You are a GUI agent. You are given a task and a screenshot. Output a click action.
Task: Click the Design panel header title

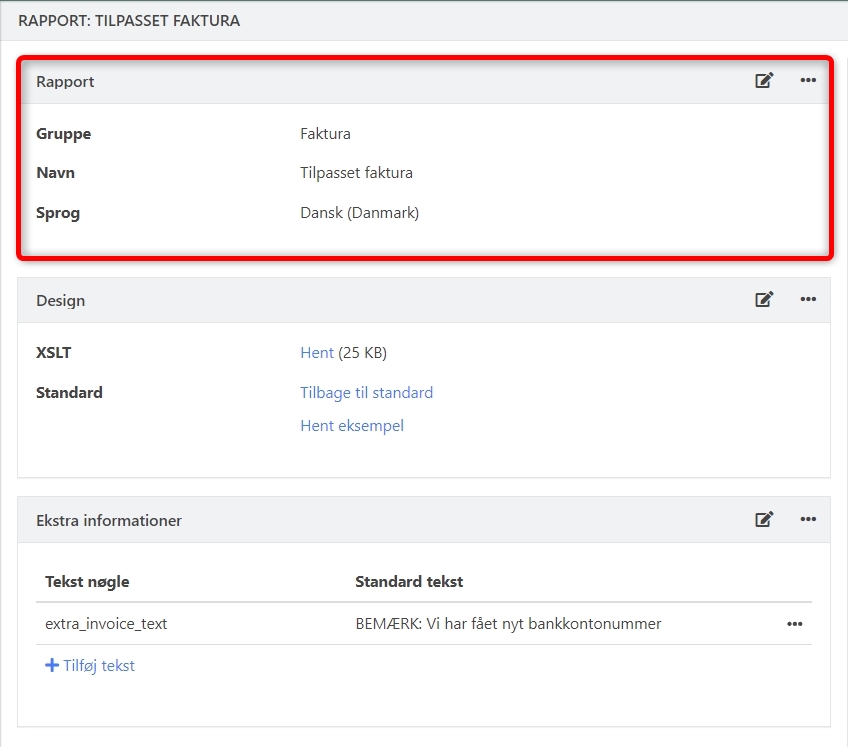pos(60,300)
